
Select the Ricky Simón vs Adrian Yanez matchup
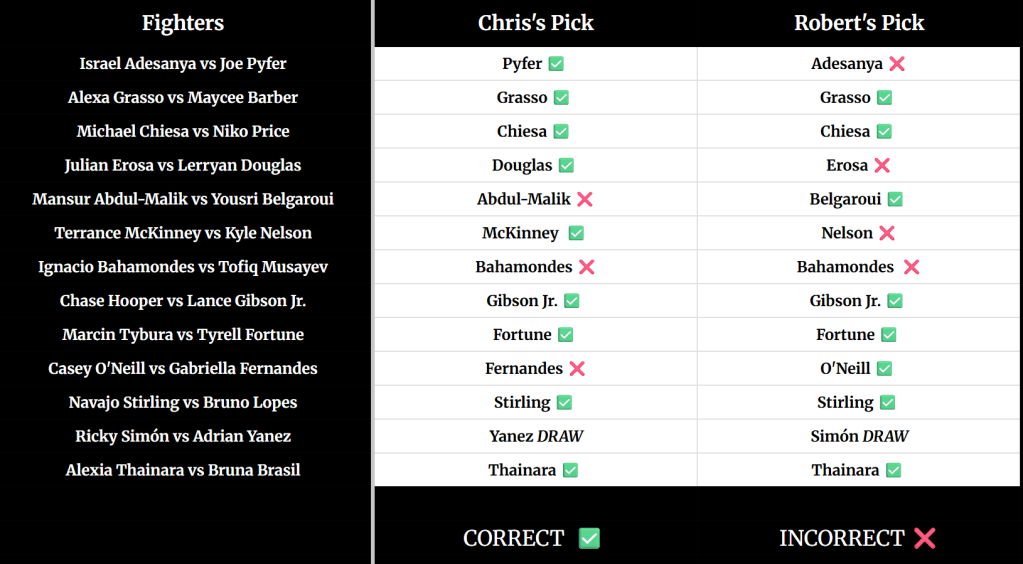(183, 436)
